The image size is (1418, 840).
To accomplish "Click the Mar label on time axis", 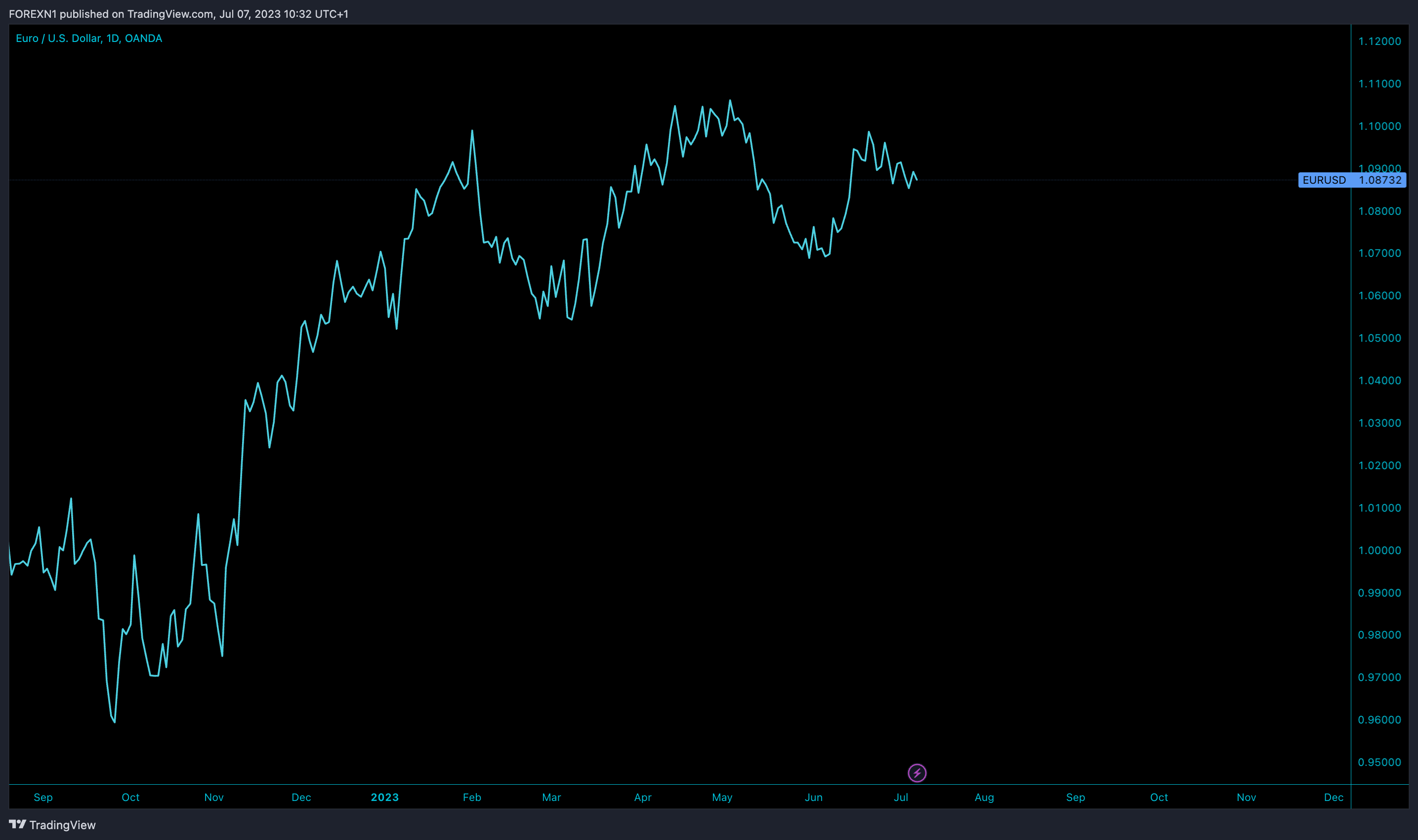I will tap(551, 797).
